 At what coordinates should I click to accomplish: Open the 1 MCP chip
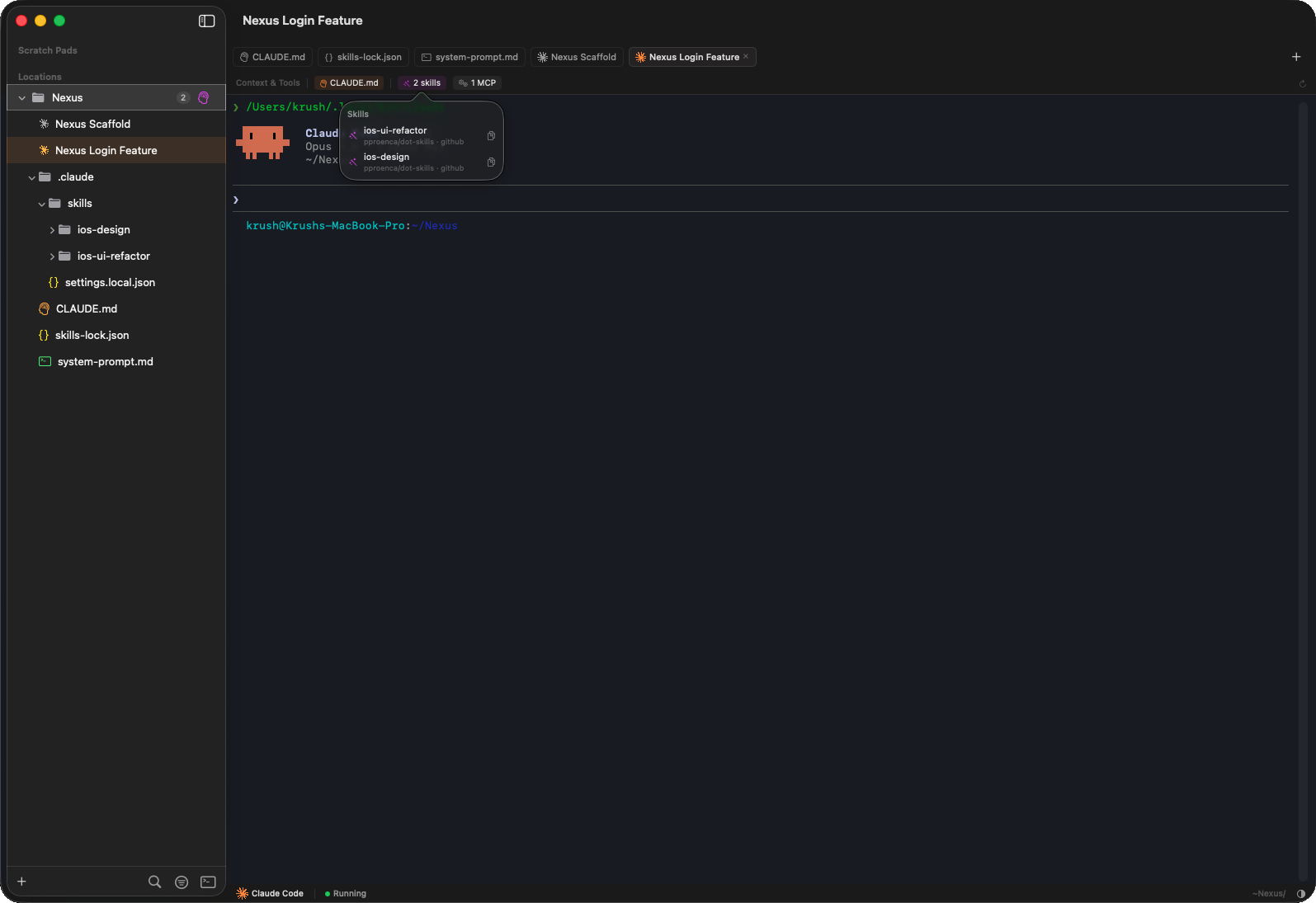coord(477,83)
